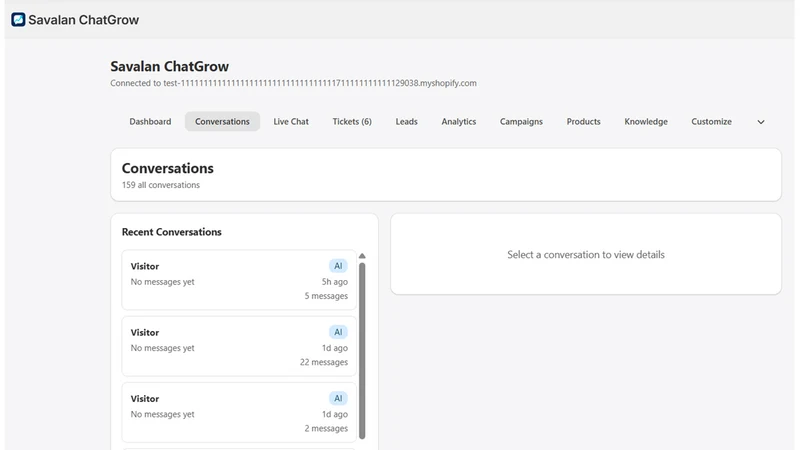Image resolution: width=800 pixels, height=450 pixels.
Task: Click the conversations list scrollbar thumb
Action: pyautogui.click(x=362, y=351)
